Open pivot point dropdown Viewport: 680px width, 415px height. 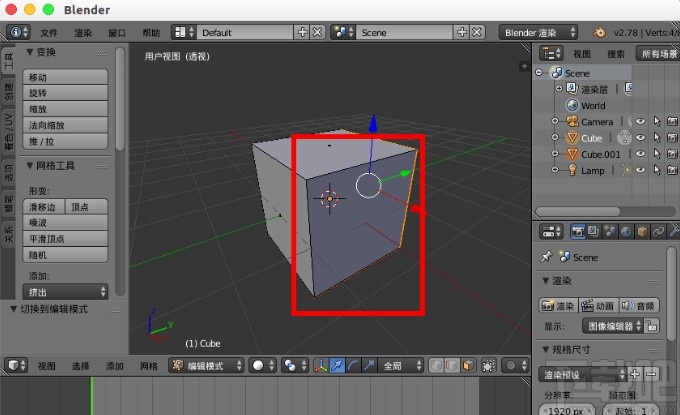pyautogui.click(x=295, y=366)
